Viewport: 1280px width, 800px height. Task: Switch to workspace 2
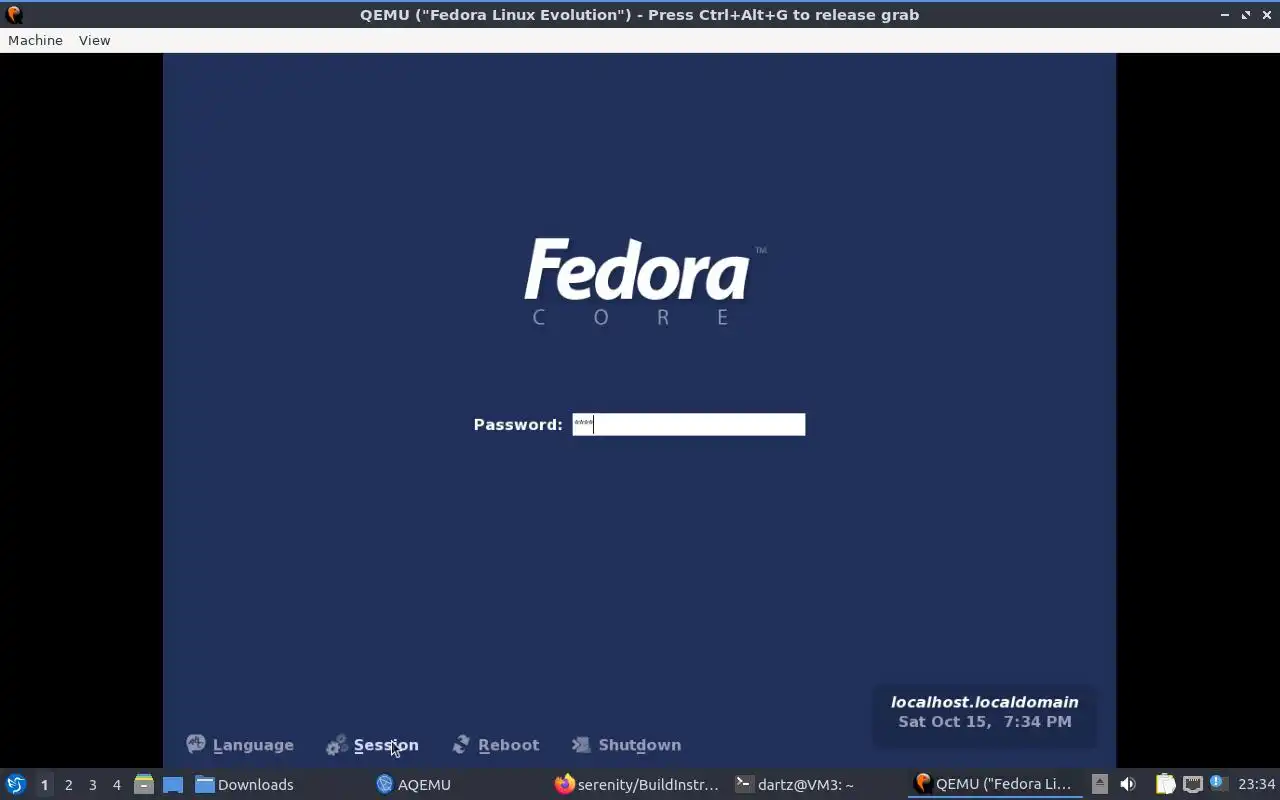tap(68, 785)
